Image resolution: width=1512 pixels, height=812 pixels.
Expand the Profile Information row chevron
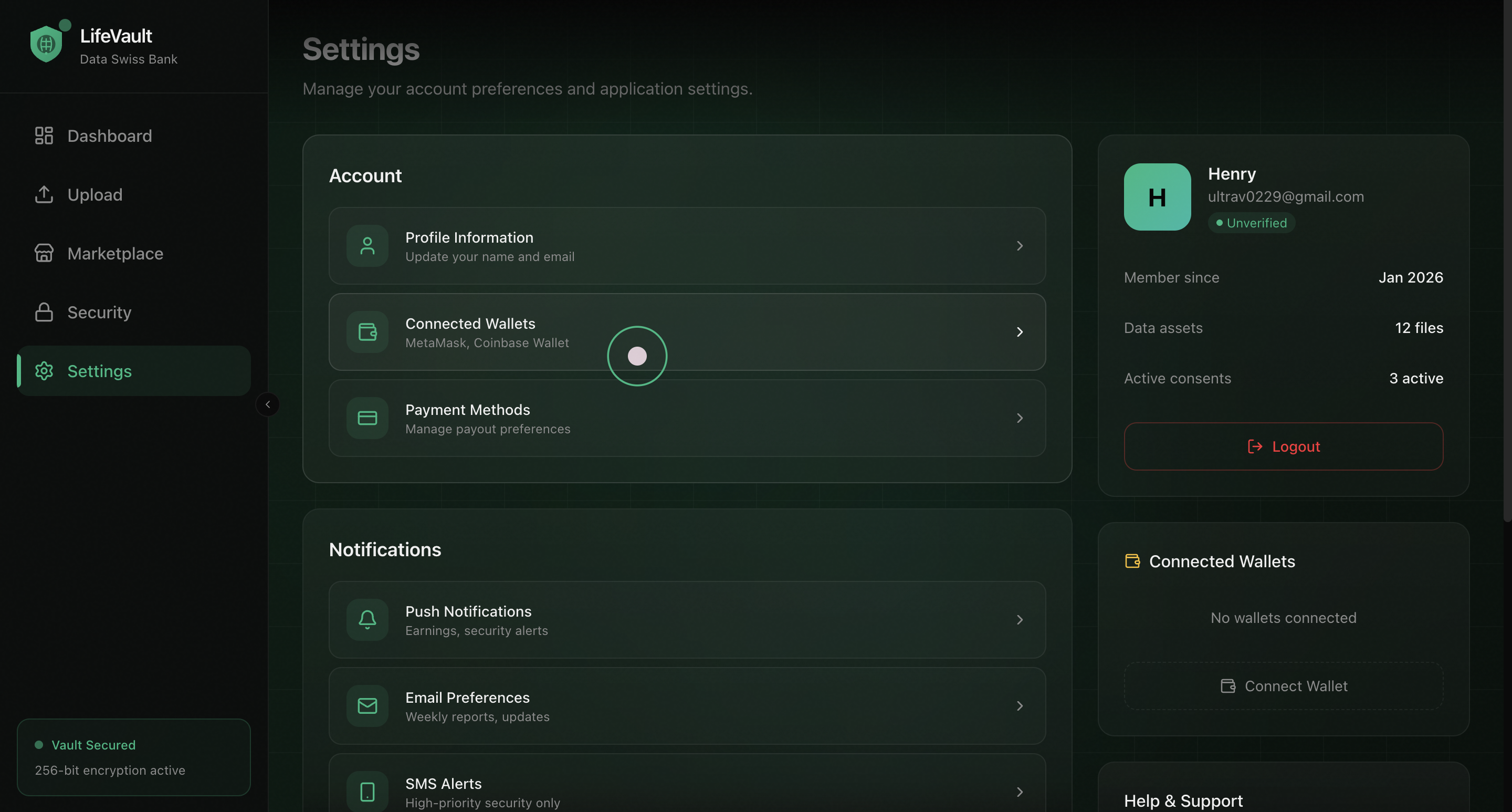(x=1020, y=246)
